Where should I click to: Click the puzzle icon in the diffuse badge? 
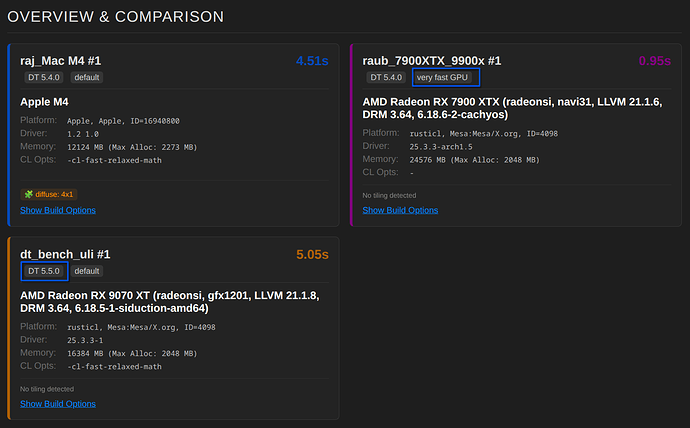29,194
